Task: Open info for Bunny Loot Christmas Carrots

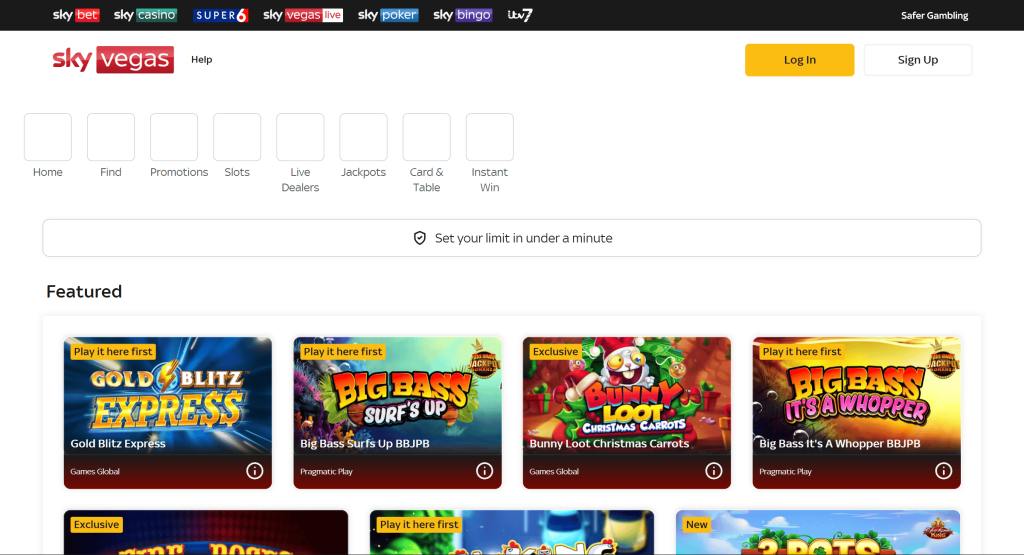Action: (x=714, y=471)
